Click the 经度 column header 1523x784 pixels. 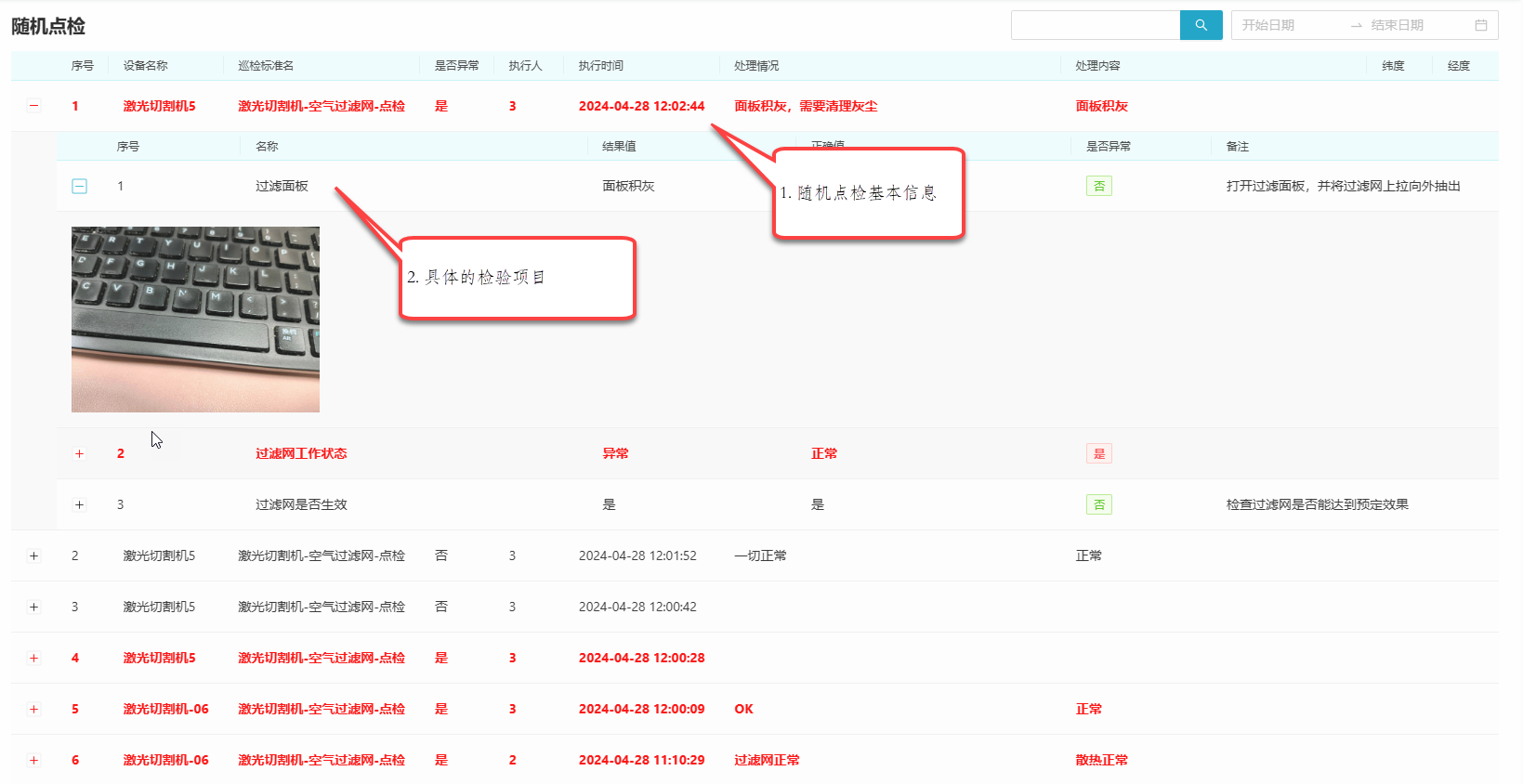1459,66
